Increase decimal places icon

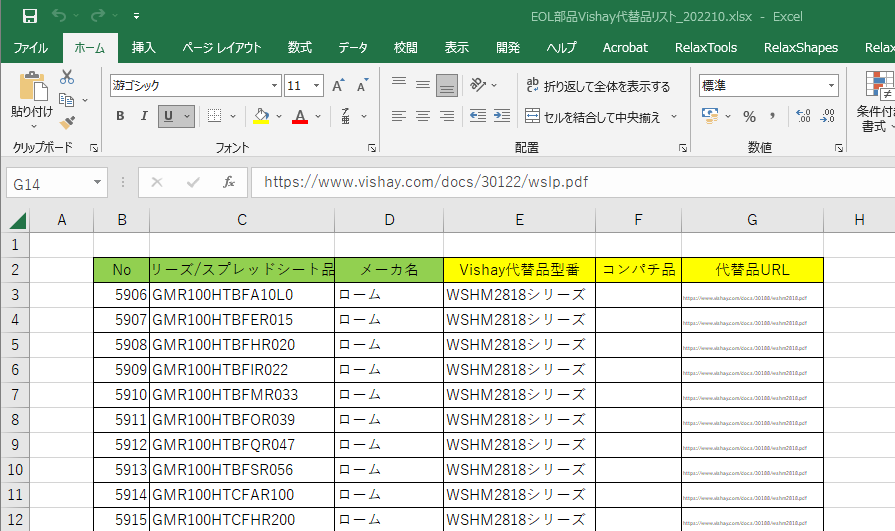(803, 116)
